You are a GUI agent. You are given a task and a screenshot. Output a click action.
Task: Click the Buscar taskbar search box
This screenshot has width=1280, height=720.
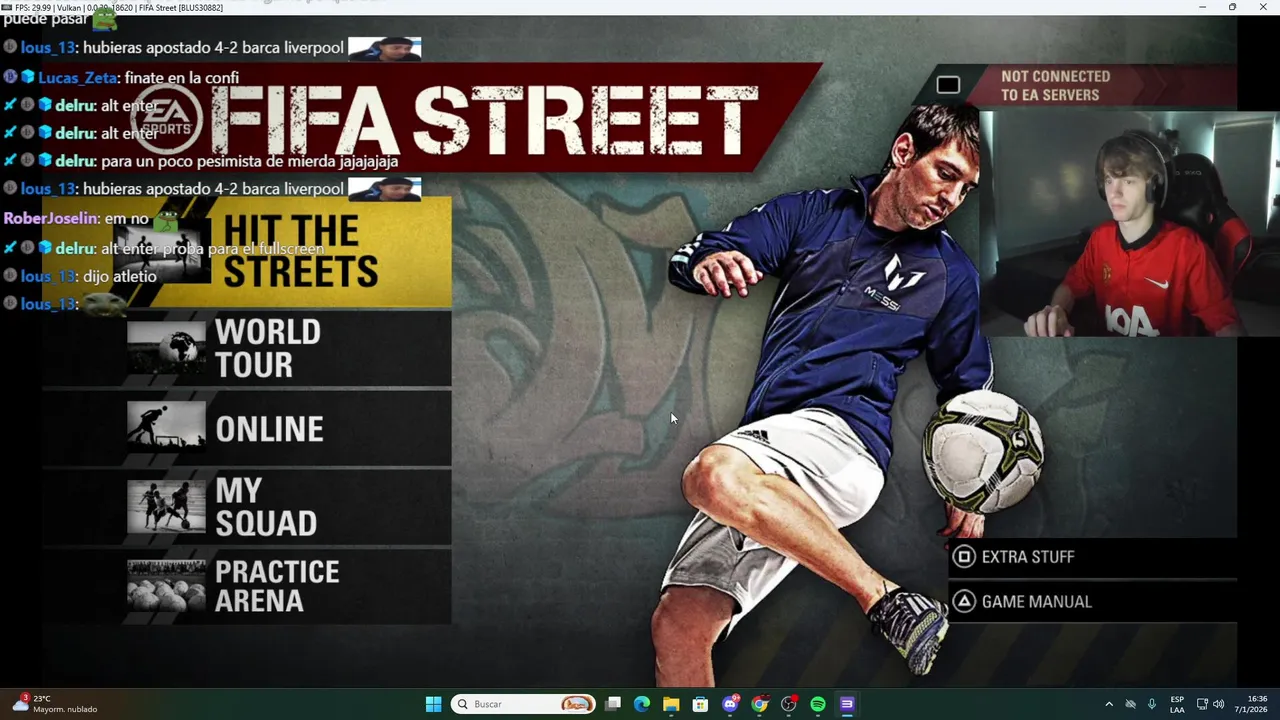pos(523,704)
